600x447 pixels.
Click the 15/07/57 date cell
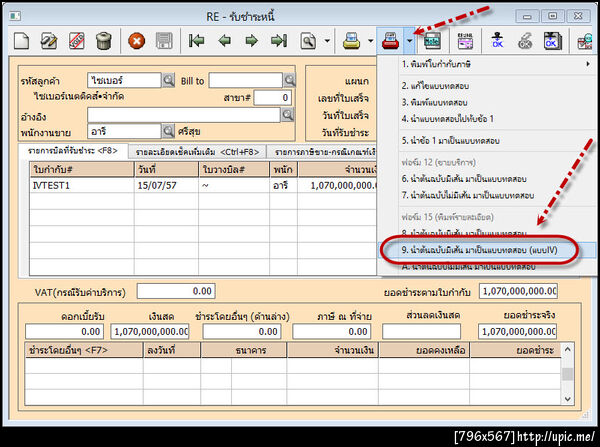[166, 186]
